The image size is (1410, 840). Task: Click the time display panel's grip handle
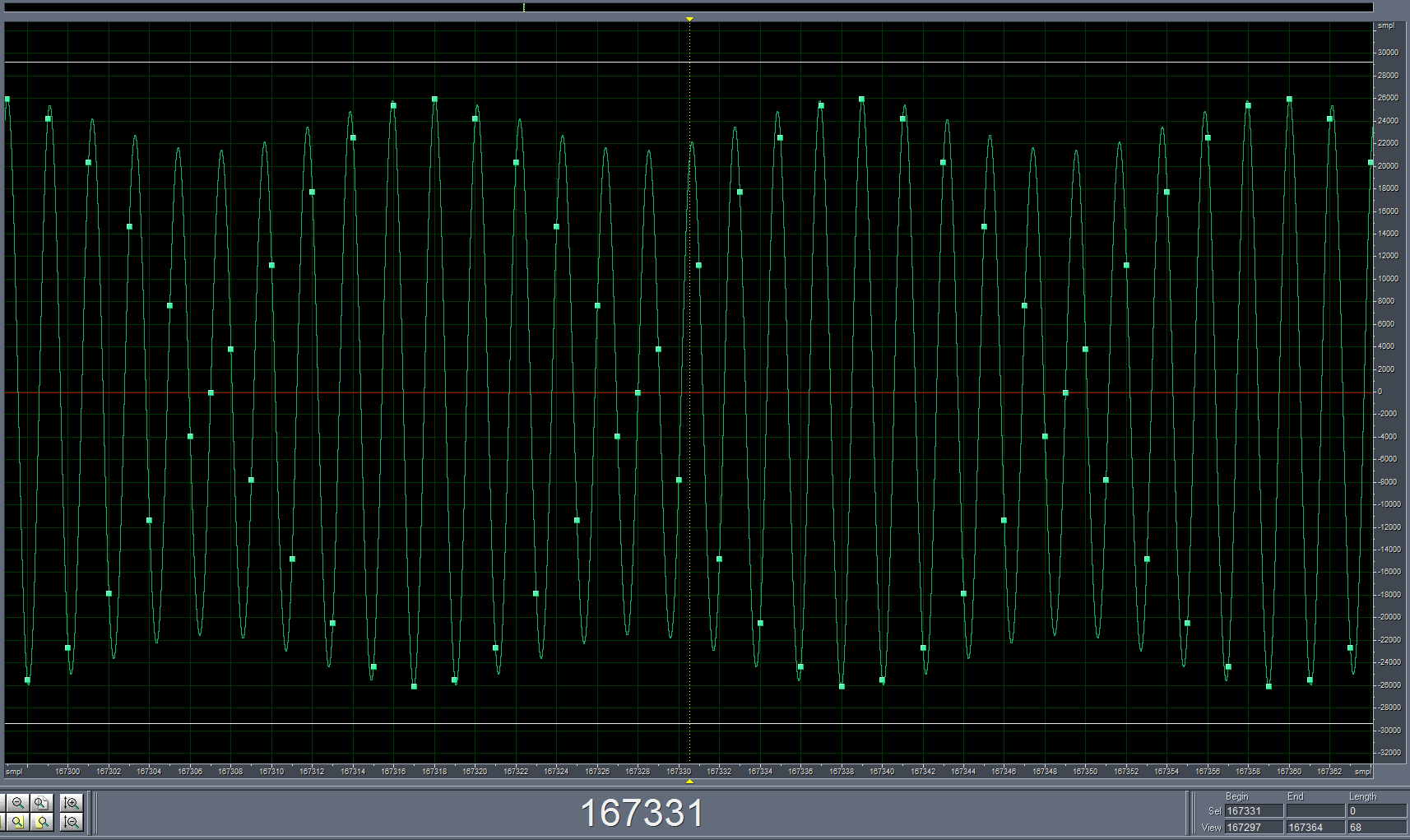(95, 813)
